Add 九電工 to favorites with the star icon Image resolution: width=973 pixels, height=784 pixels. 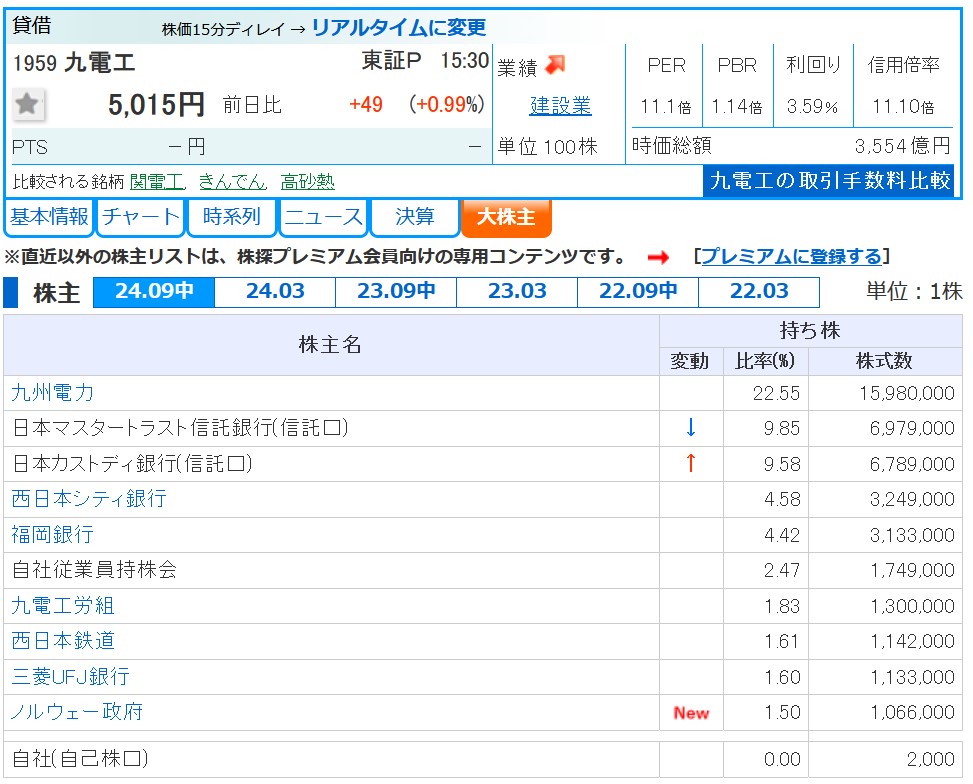pos(28,104)
